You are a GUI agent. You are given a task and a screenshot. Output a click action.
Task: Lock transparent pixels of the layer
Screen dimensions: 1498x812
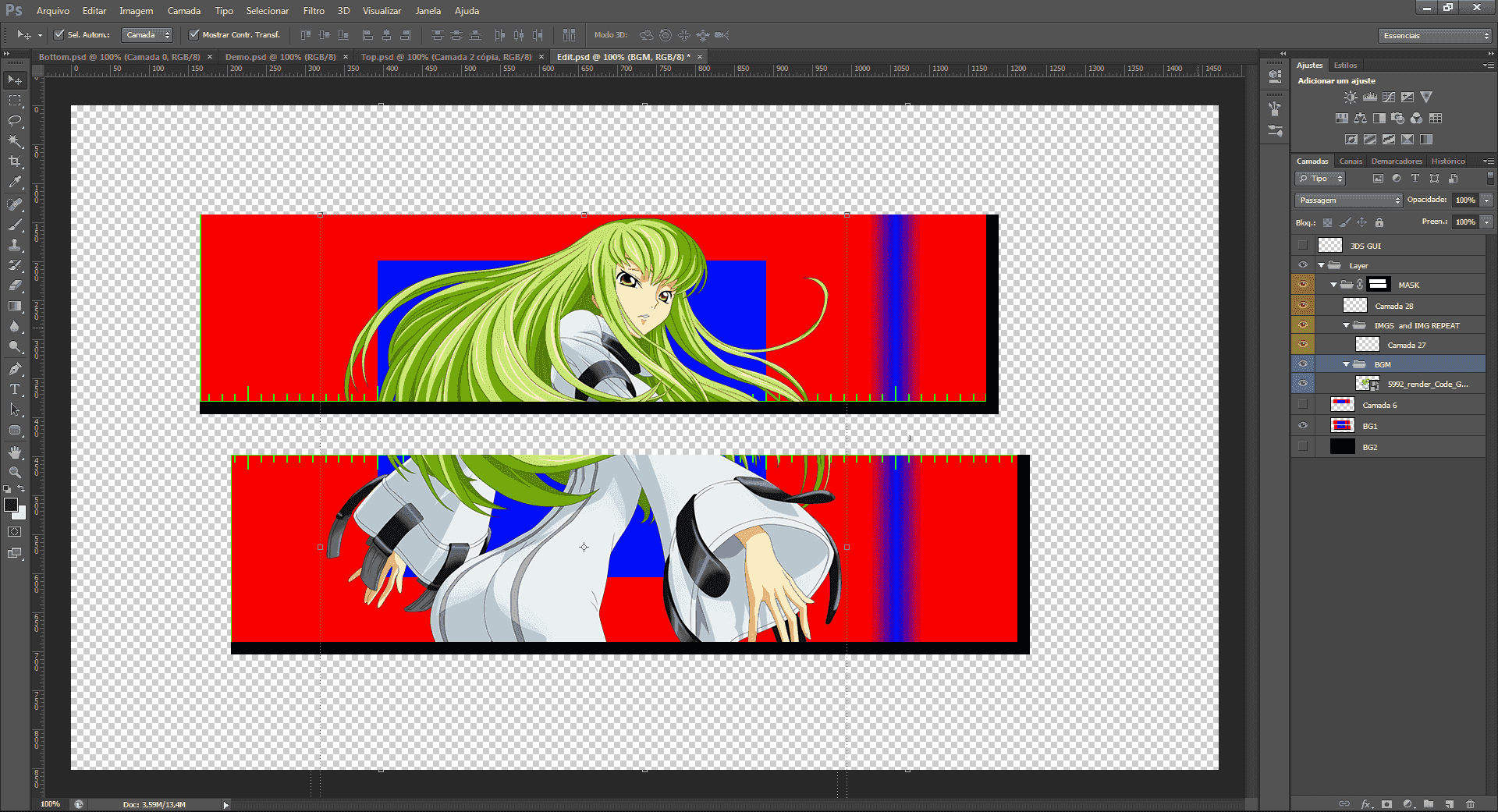(1327, 222)
